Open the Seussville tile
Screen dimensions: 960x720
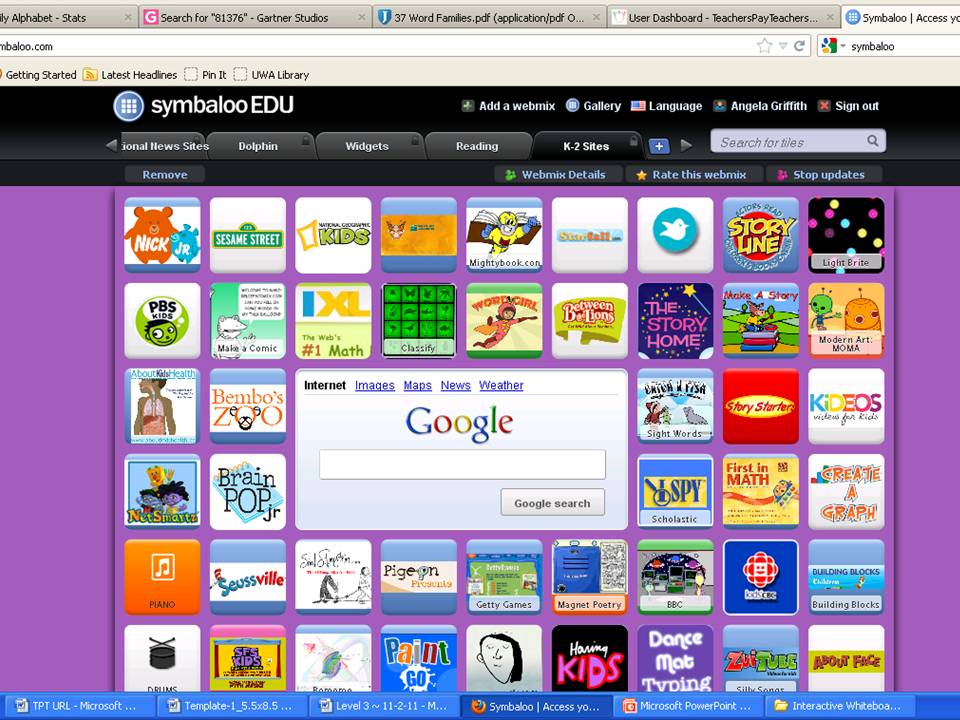tap(247, 577)
